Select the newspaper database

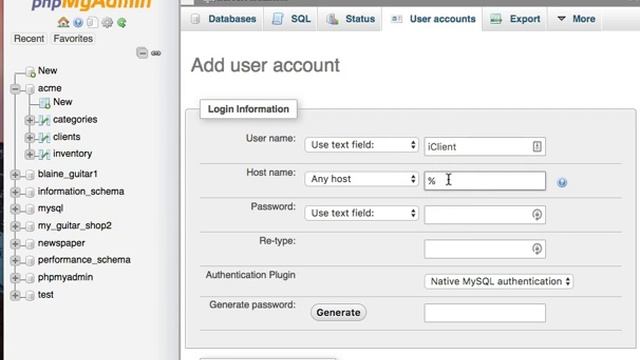[x=61, y=243]
